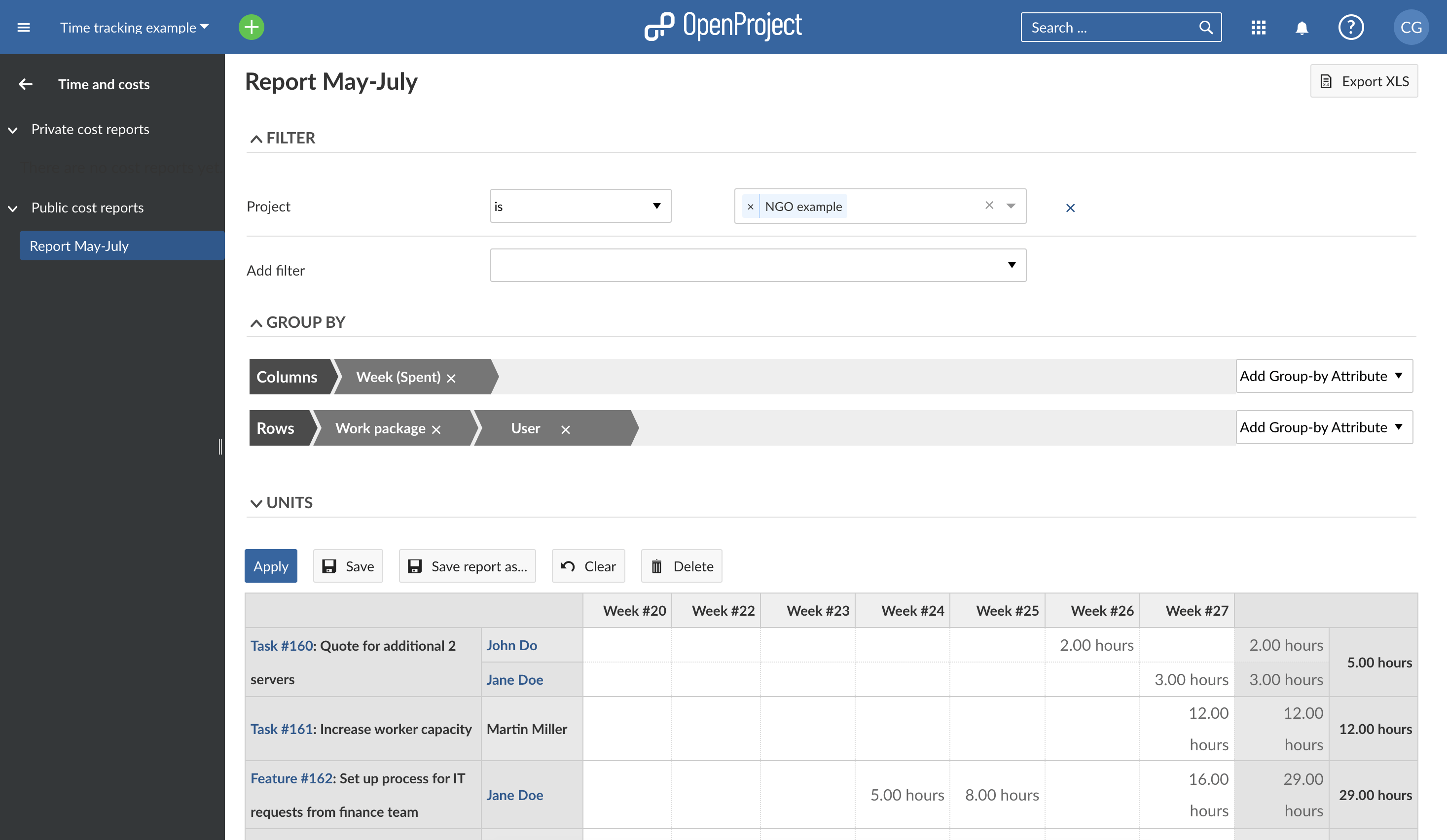Screen dimensions: 1447x840
Task: Open the modules grid menu
Action: pos(1258,27)
